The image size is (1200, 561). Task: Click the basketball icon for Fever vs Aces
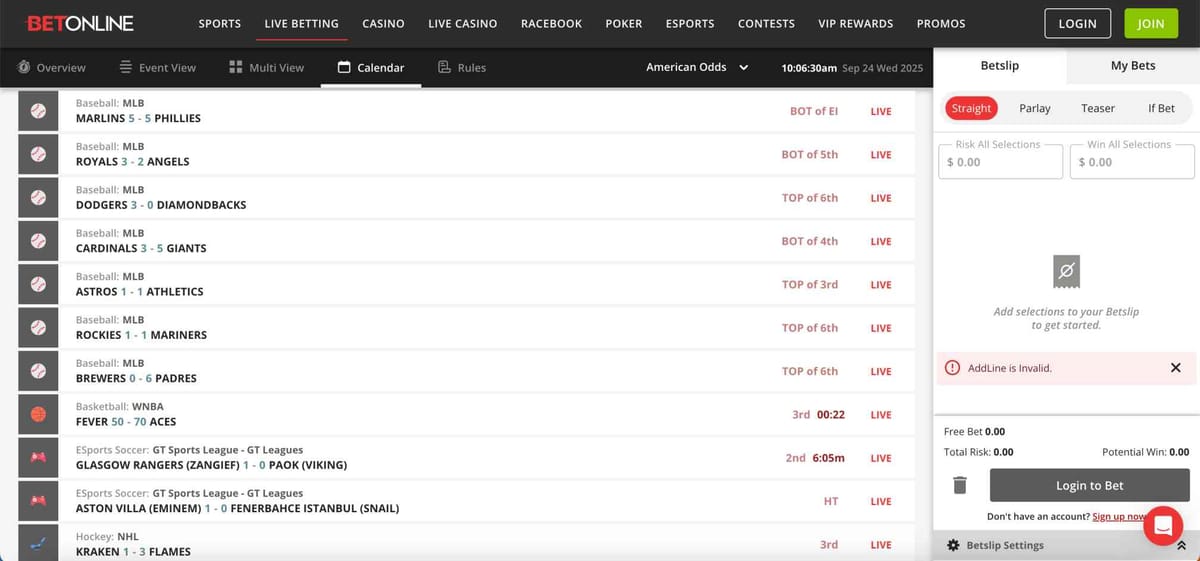[x=38, y=414]
